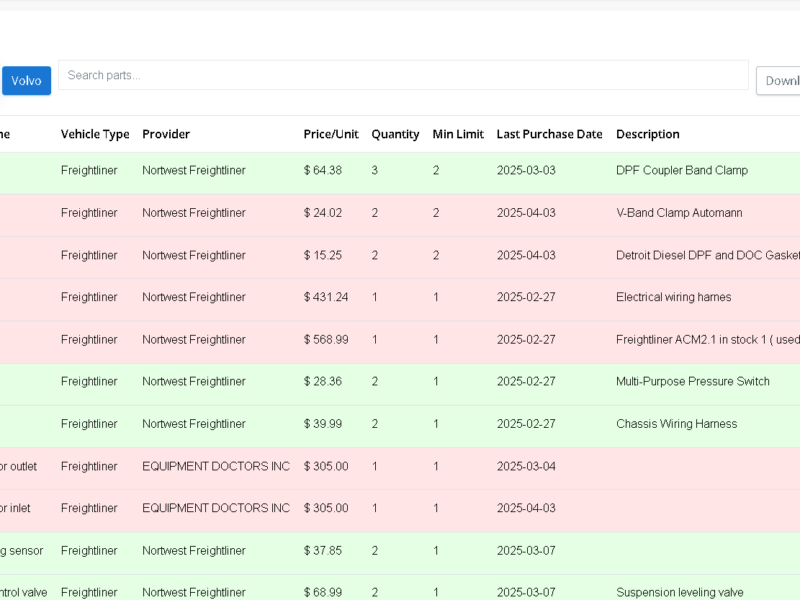The image size is (800, 600).
Task: Click the Suspension leveling valve description
Action: (680, 592)
